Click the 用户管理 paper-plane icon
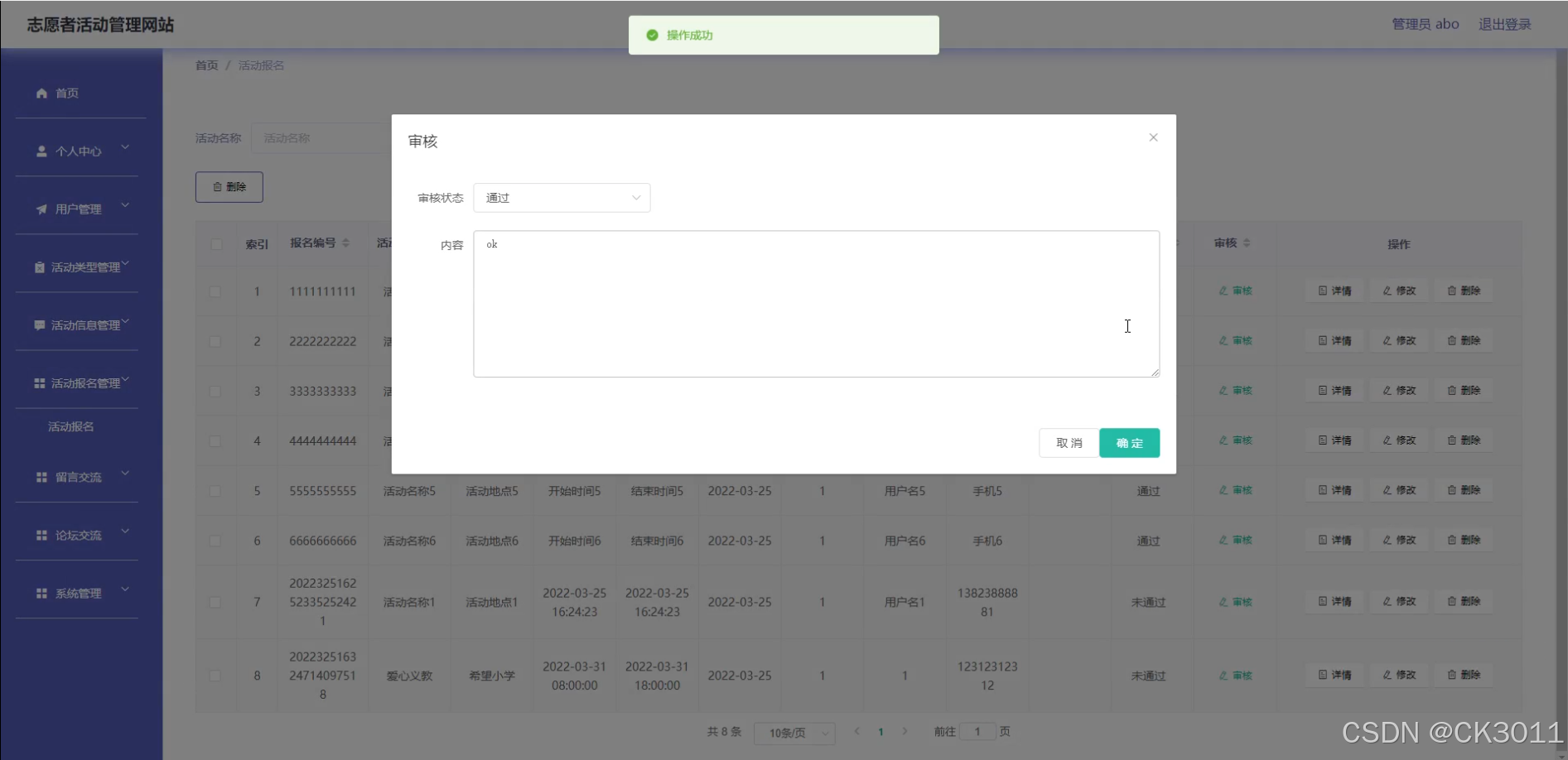The height and width of the screenshot is (760, 1568). [x=41, y=209]
